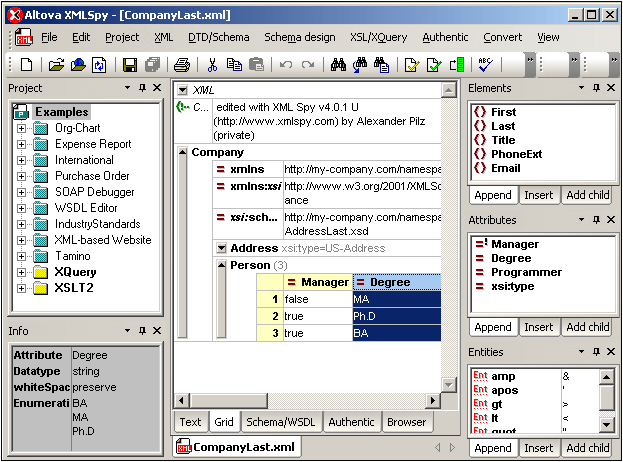Click the Save All icon
This screenshot has height=462, width=623.
[x=152, y=64]
